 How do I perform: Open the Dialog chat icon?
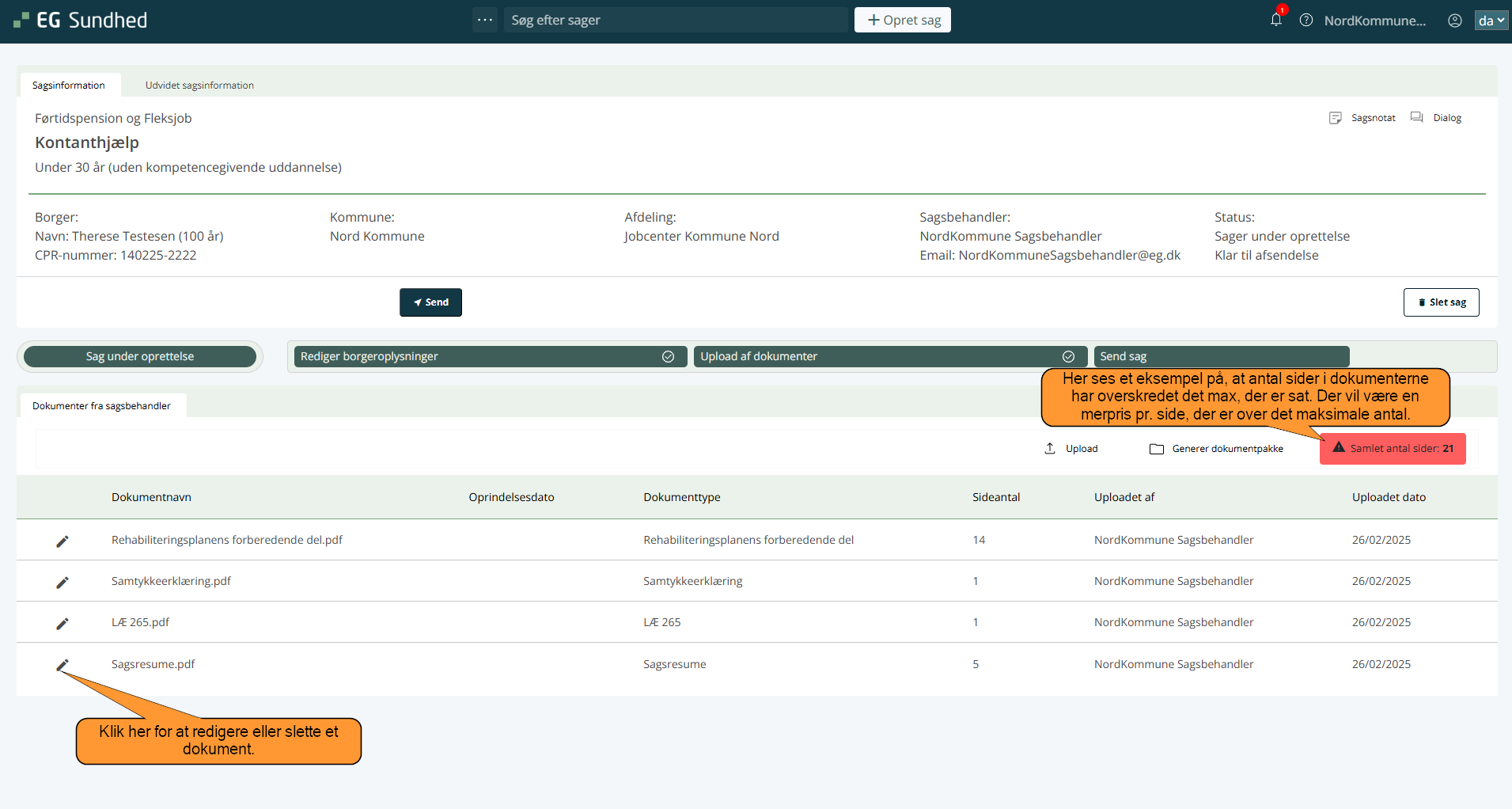click(x=1417, y=118)
